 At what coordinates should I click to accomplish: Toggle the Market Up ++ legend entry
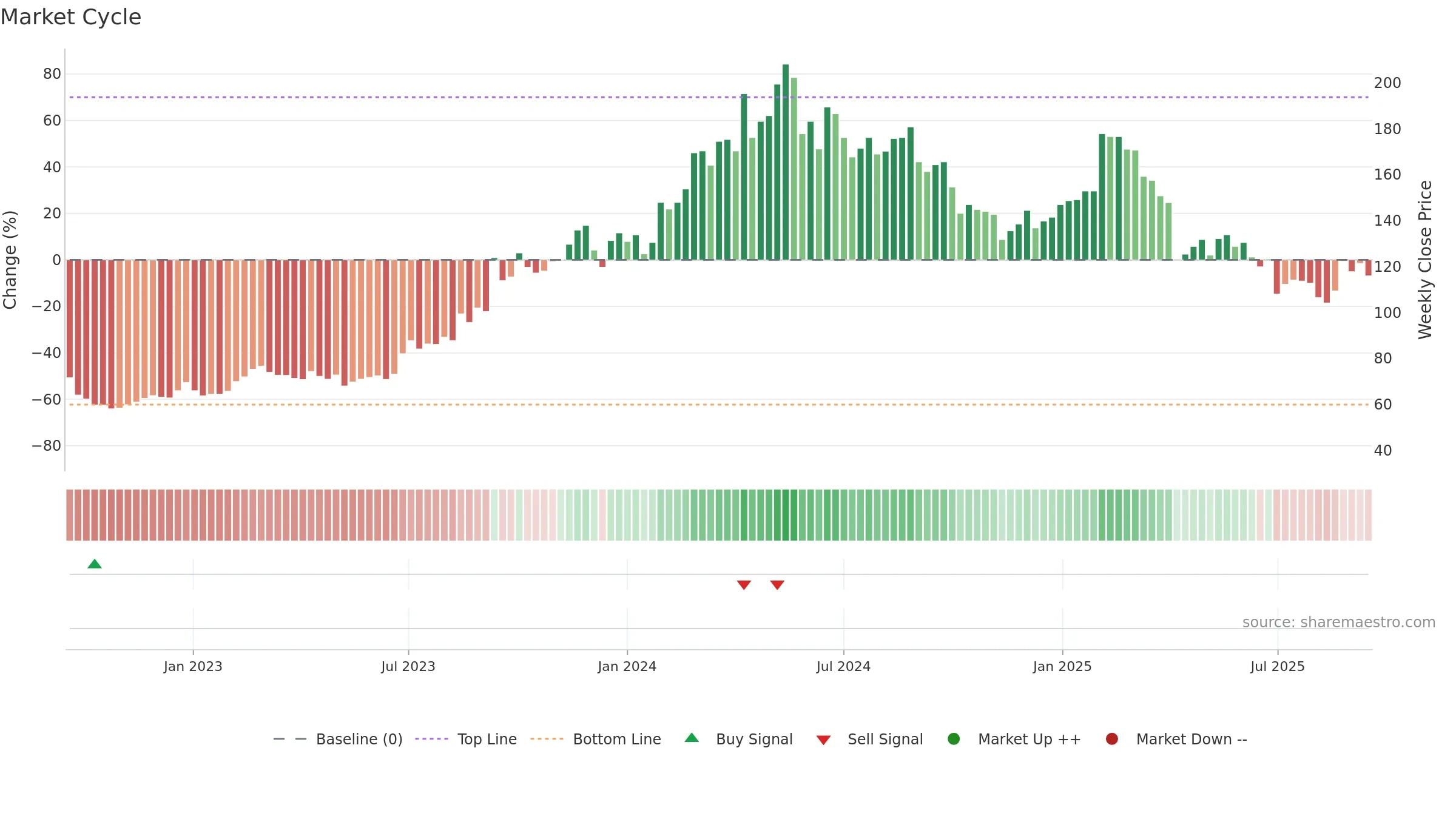pyautogui.click(x=1014, y=739)
